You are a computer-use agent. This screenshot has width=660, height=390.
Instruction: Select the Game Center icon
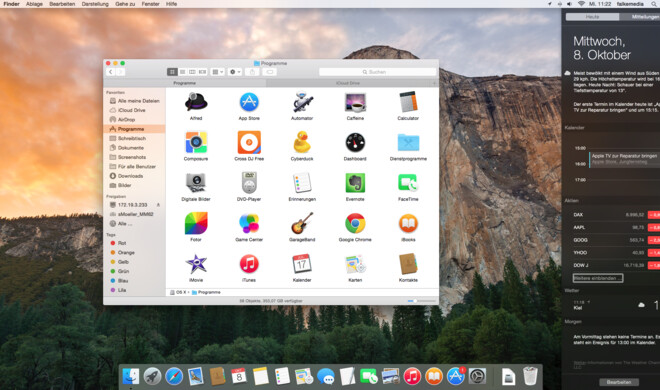point(249,223)
